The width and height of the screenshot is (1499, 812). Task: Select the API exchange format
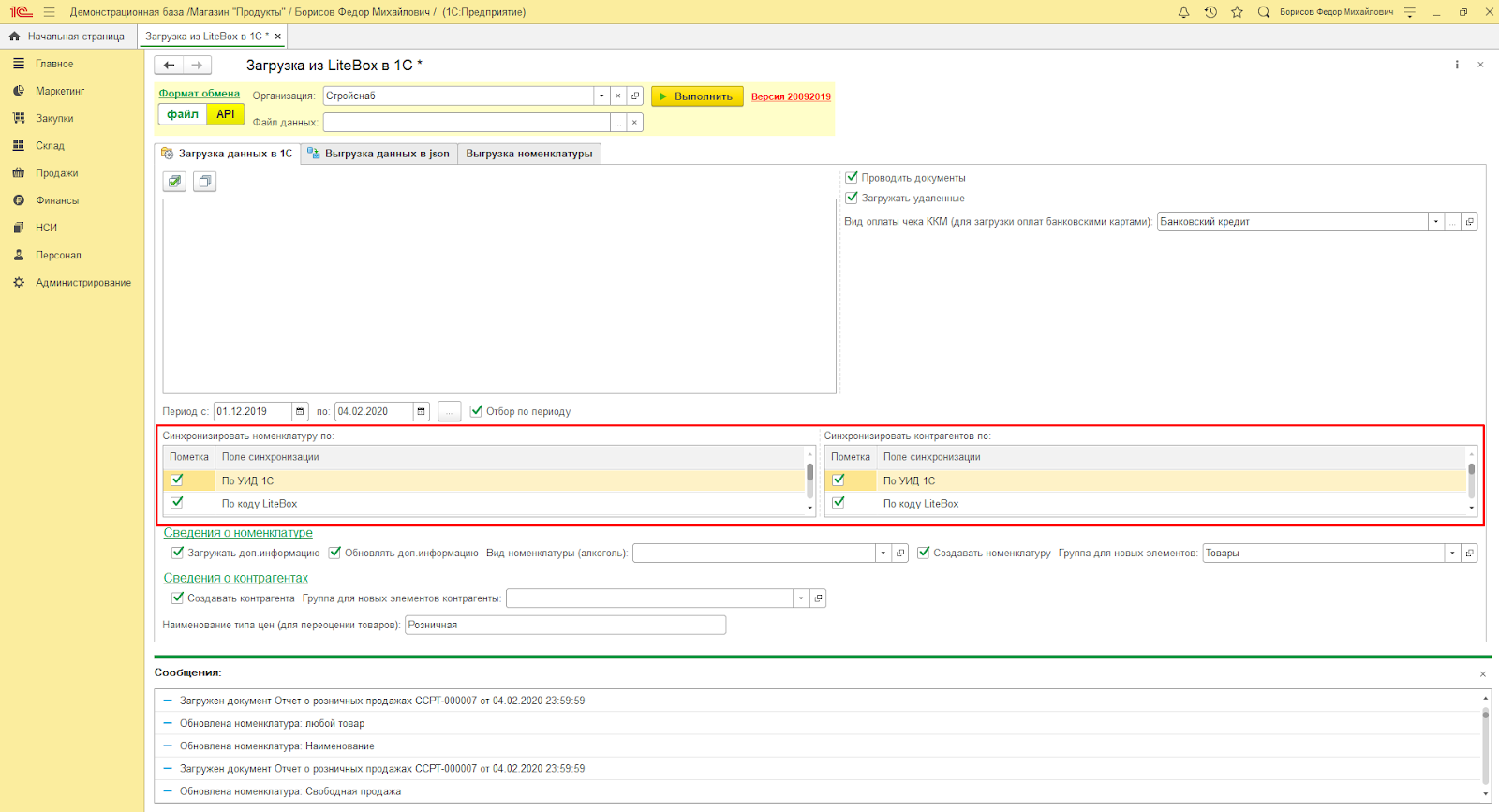[x=226, y=114]
